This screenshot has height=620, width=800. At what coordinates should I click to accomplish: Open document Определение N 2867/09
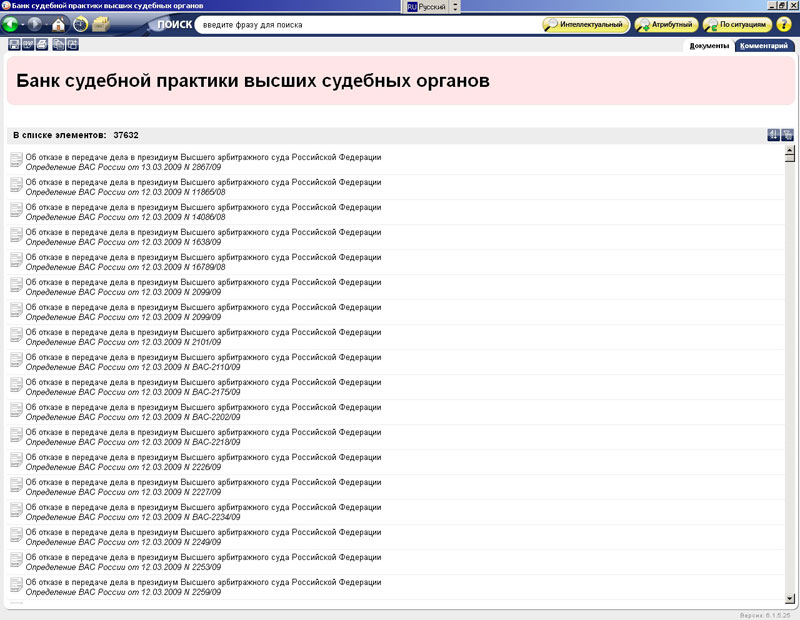click(x=202, y=162)
